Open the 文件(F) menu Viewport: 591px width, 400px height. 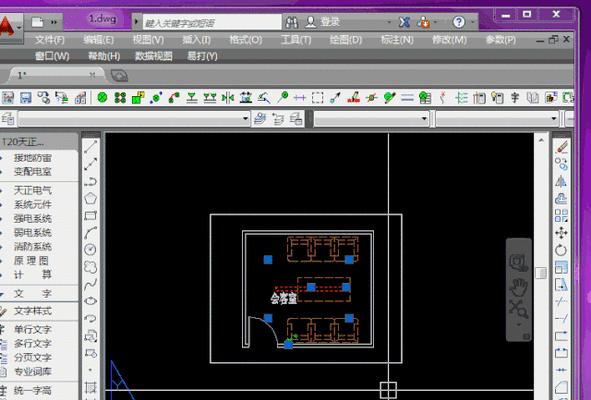[49, 40]
